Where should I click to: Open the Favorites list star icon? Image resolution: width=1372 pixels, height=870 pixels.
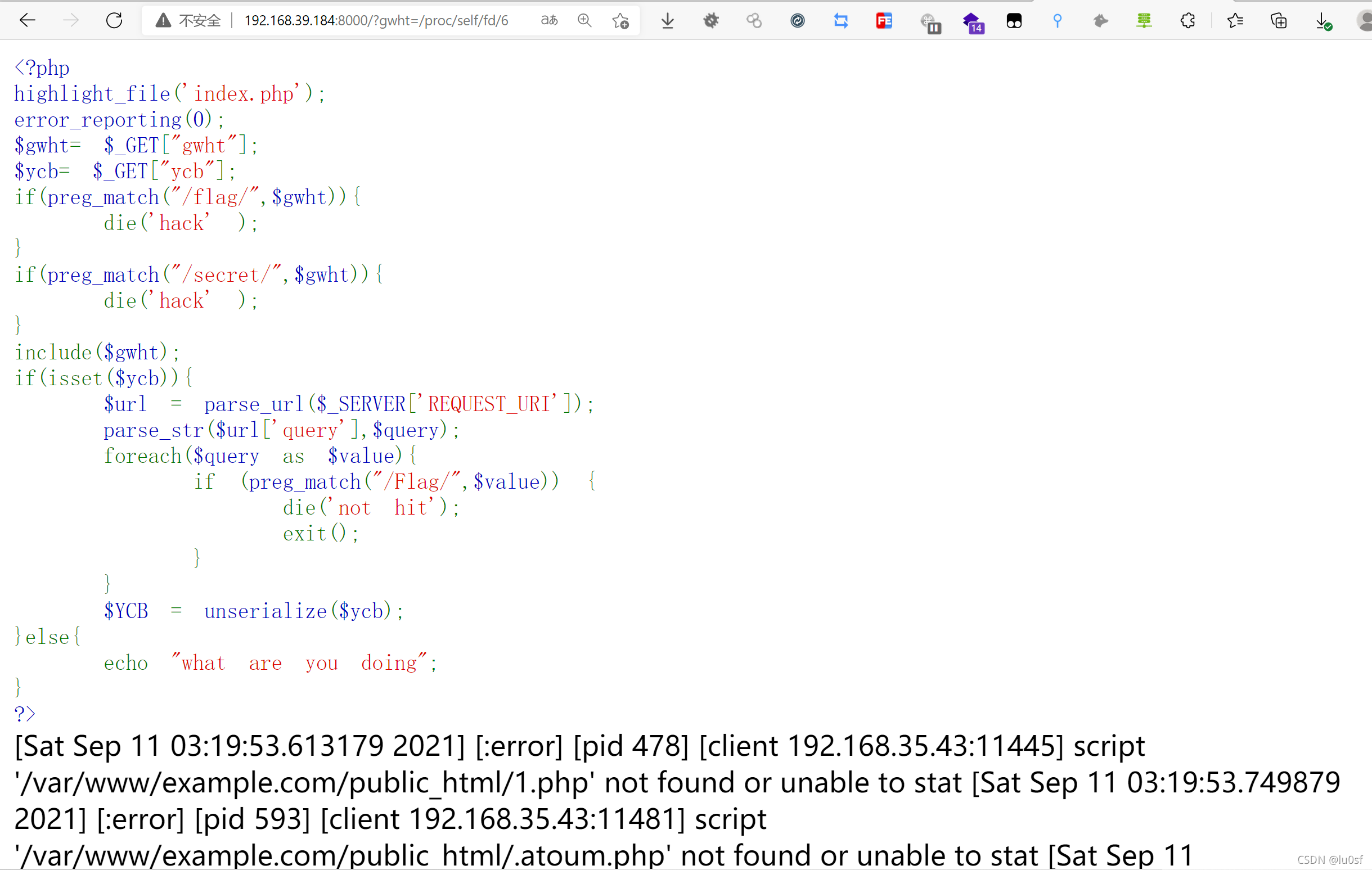tap(1235, 21)
